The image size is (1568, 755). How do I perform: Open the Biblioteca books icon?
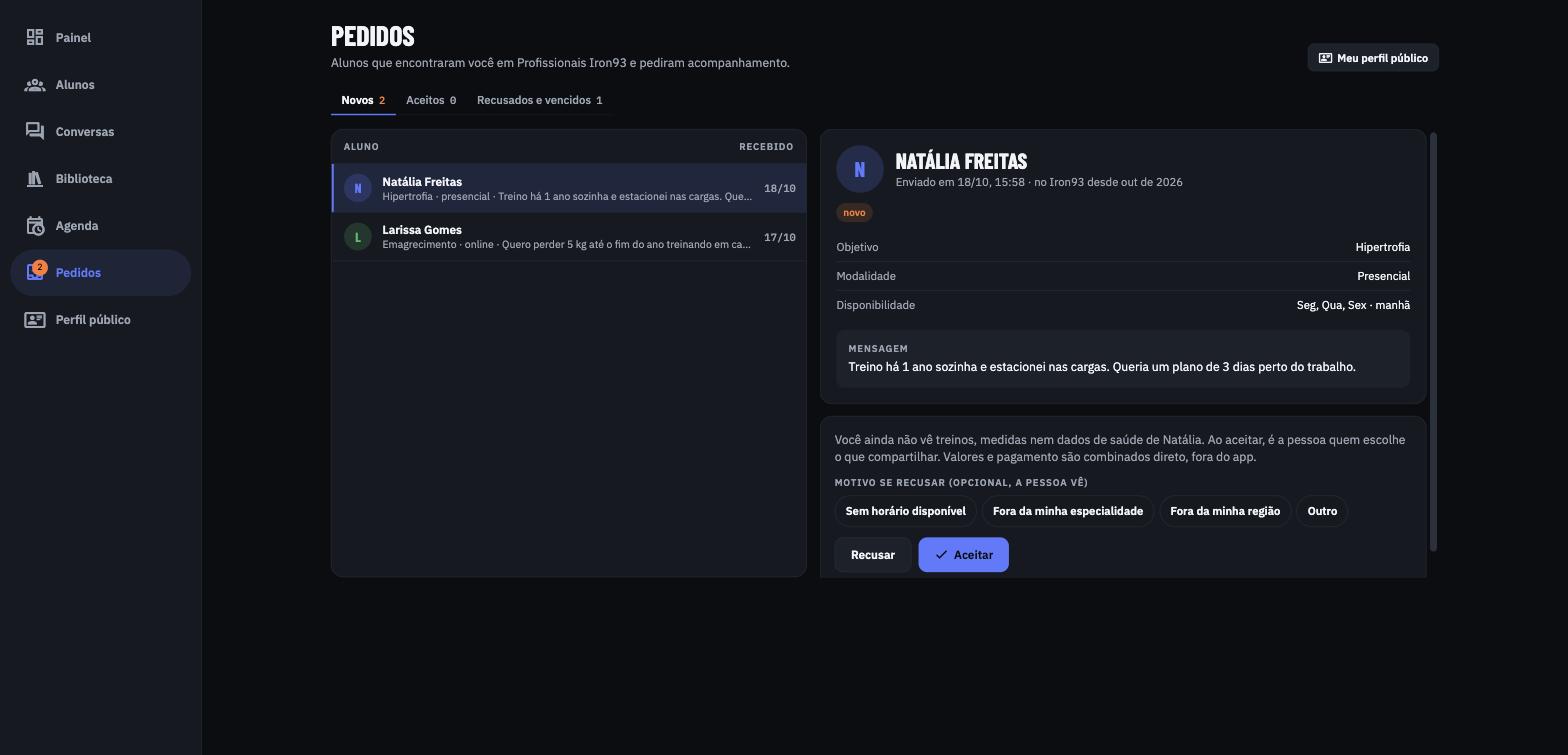click(35, 179)
